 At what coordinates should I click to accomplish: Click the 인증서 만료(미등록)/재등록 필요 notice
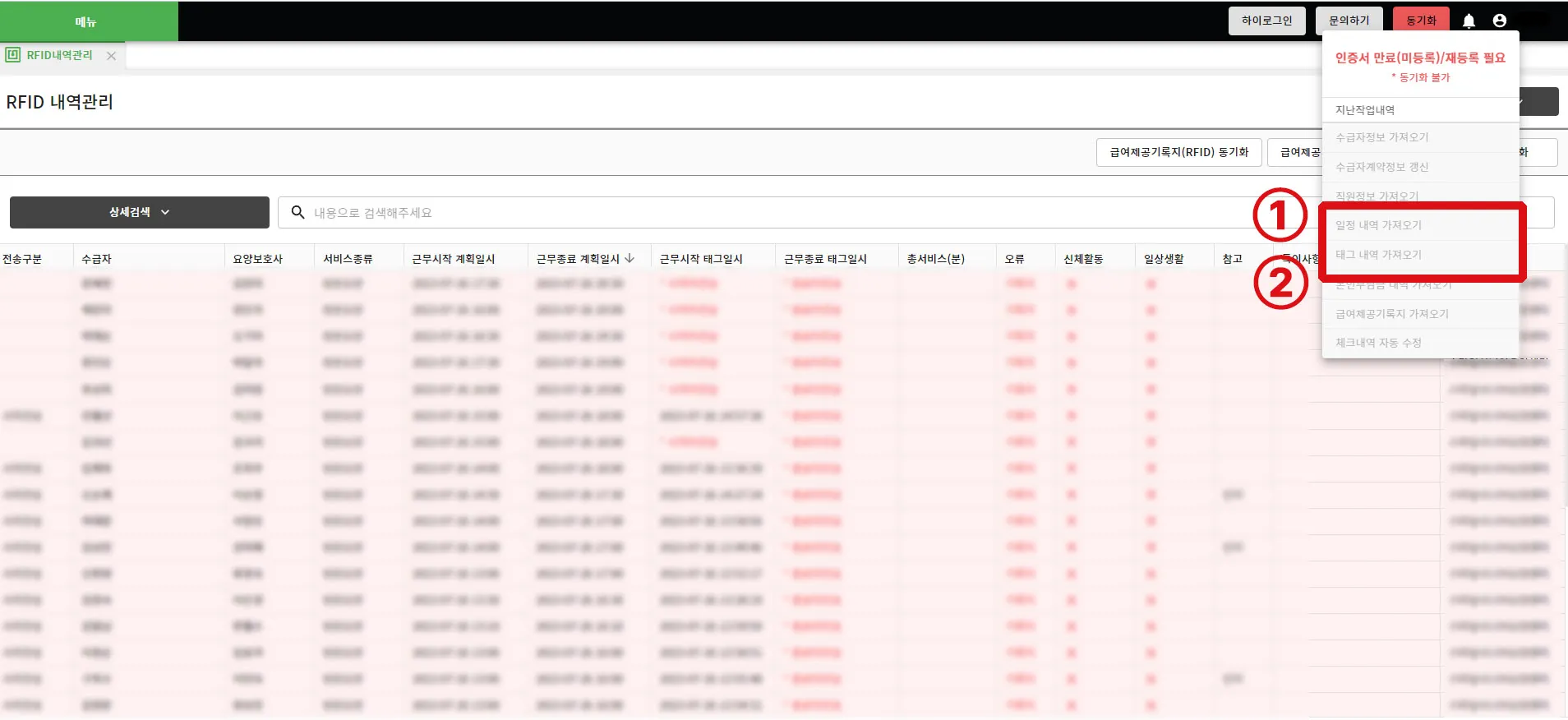(x=1420, y=58)
